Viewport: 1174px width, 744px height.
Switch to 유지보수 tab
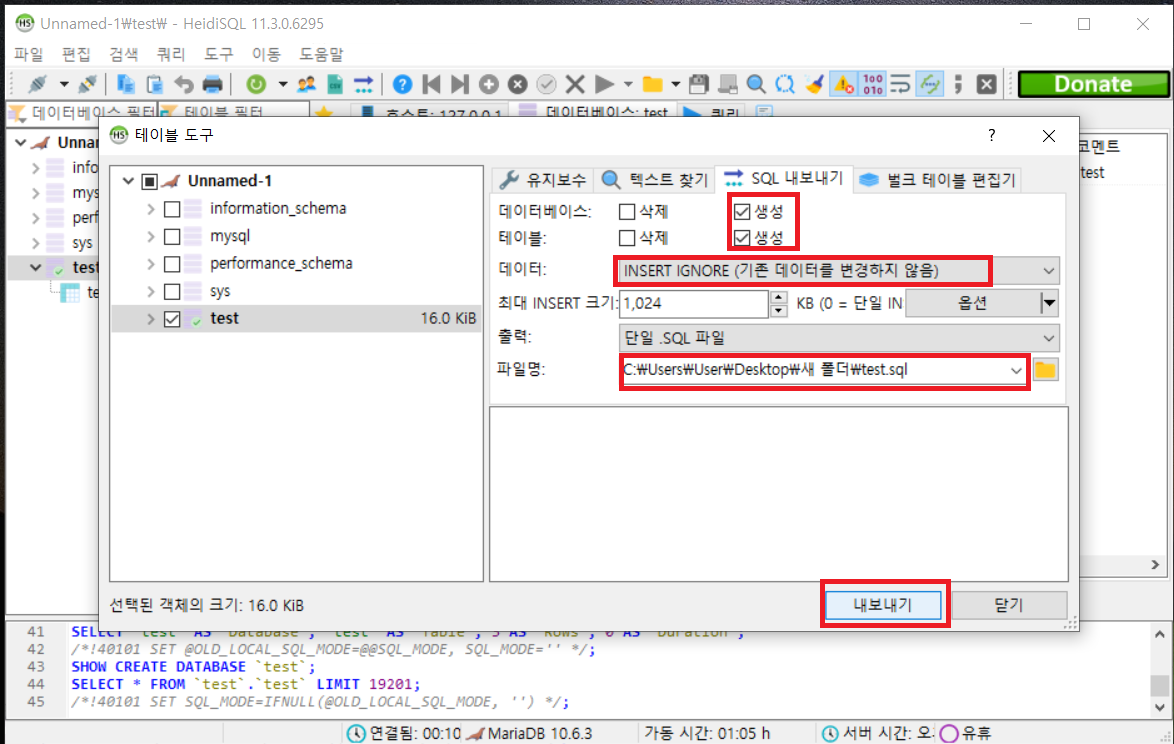click(543, 180)
